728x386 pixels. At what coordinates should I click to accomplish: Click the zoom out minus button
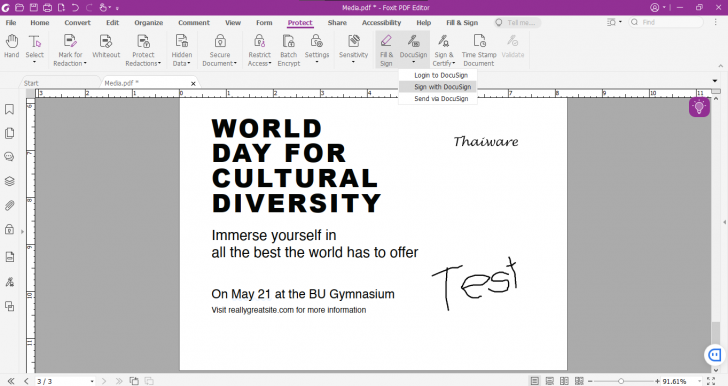(x=591, y=381)
